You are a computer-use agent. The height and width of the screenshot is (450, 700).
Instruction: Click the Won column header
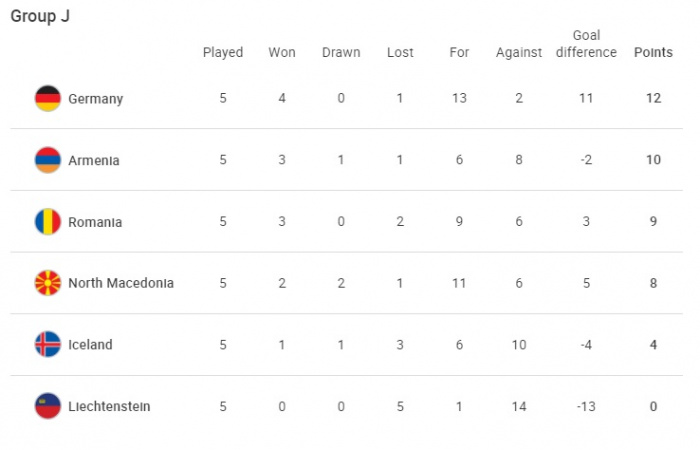(x=282, y=52)
